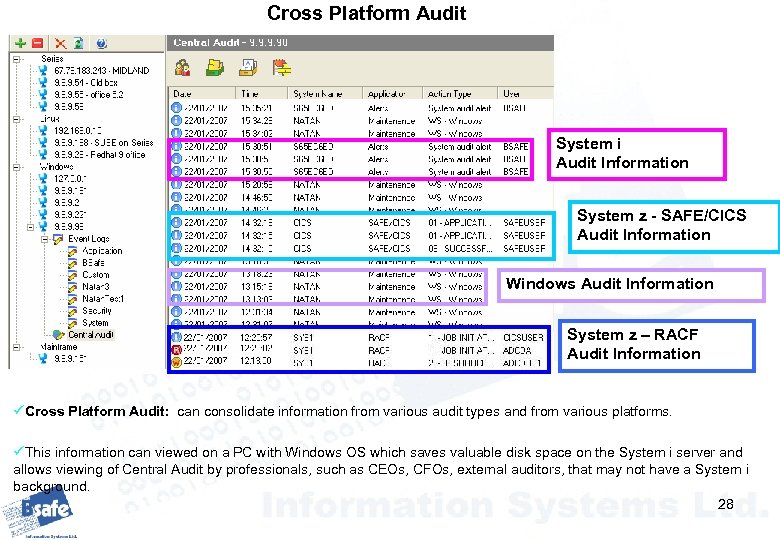Select 67.75.183.213 - MIDLAND tree node
This screenshot has width=780, height=540.
click(x=101, y=71)
